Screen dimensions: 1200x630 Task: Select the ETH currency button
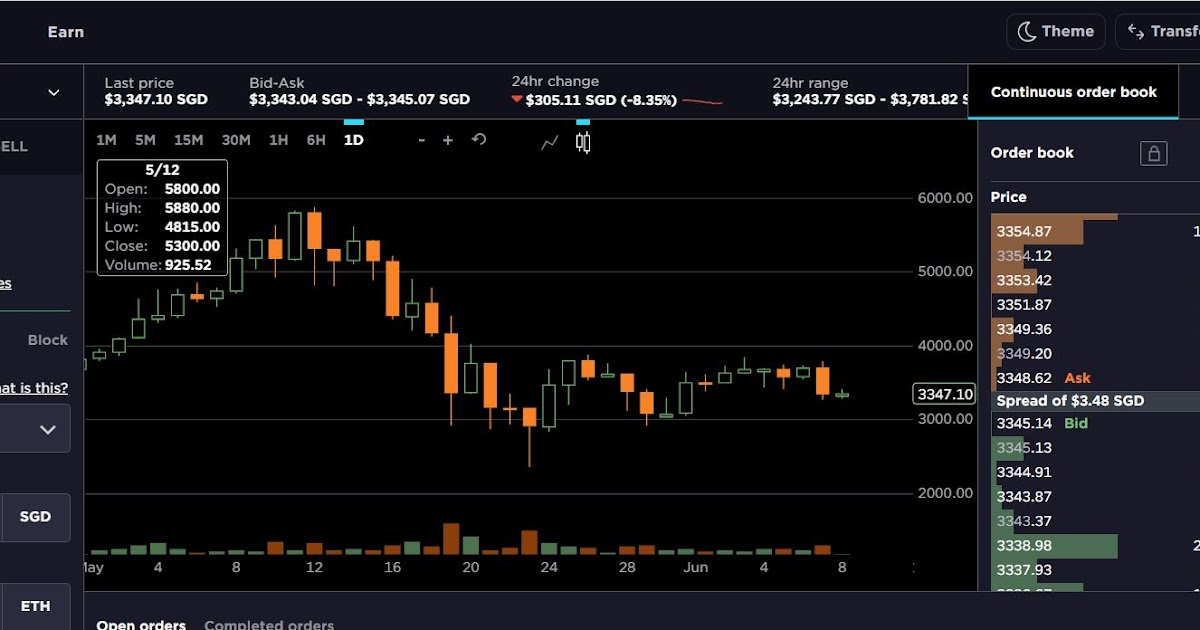click(x=36, y=606)
